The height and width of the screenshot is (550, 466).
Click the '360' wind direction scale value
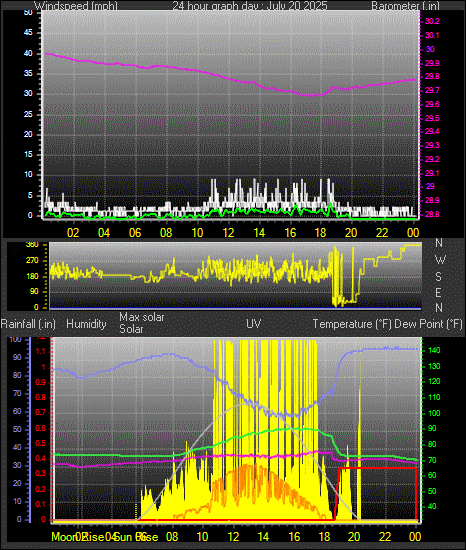[32, 245]
